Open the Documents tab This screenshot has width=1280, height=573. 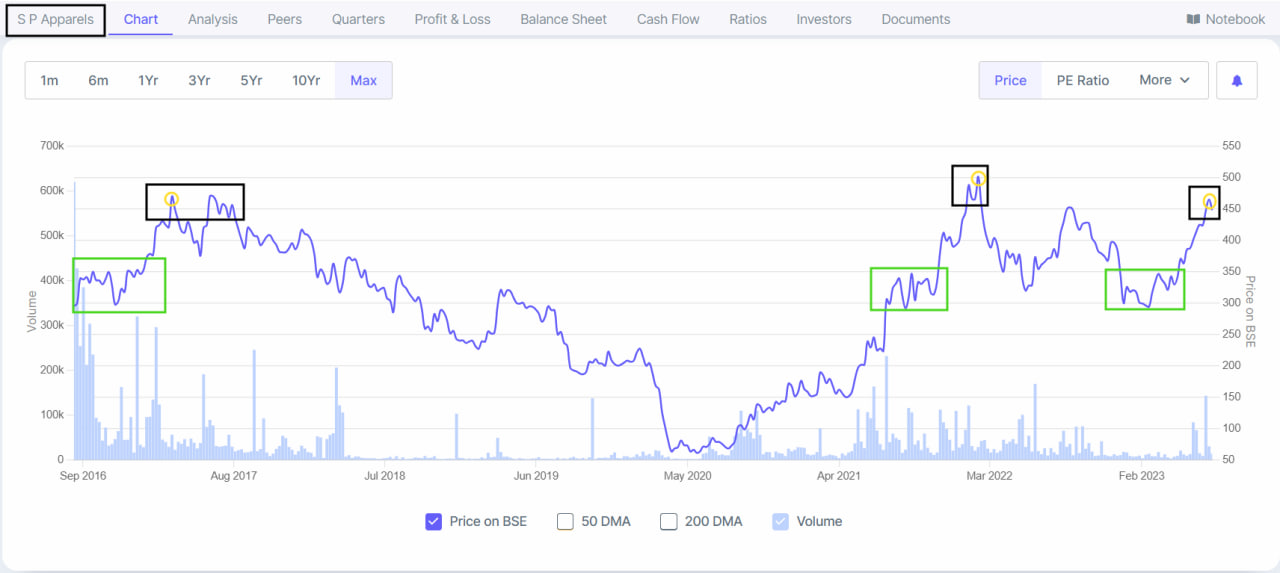916,19
